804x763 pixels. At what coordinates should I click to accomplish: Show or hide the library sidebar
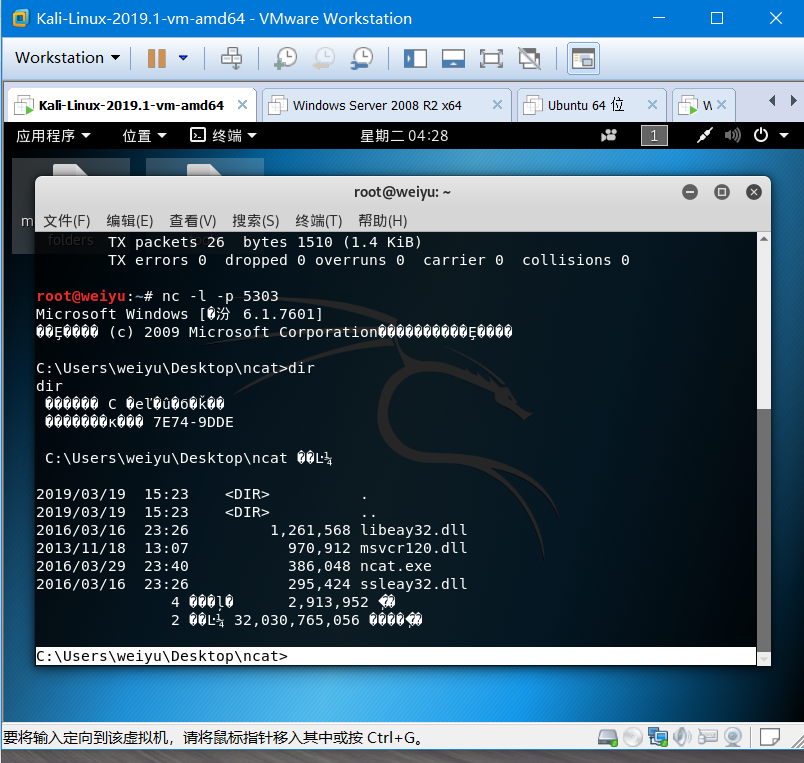tap(415, 58)
